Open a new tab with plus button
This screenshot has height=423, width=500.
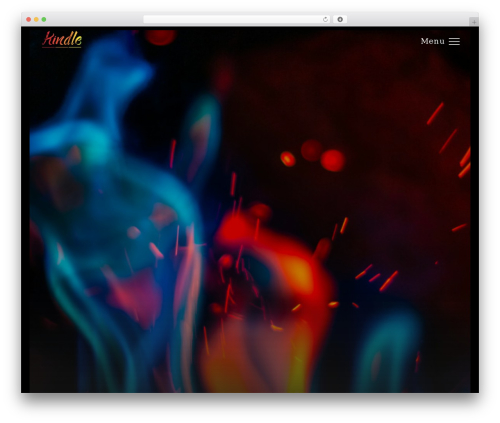474,22
